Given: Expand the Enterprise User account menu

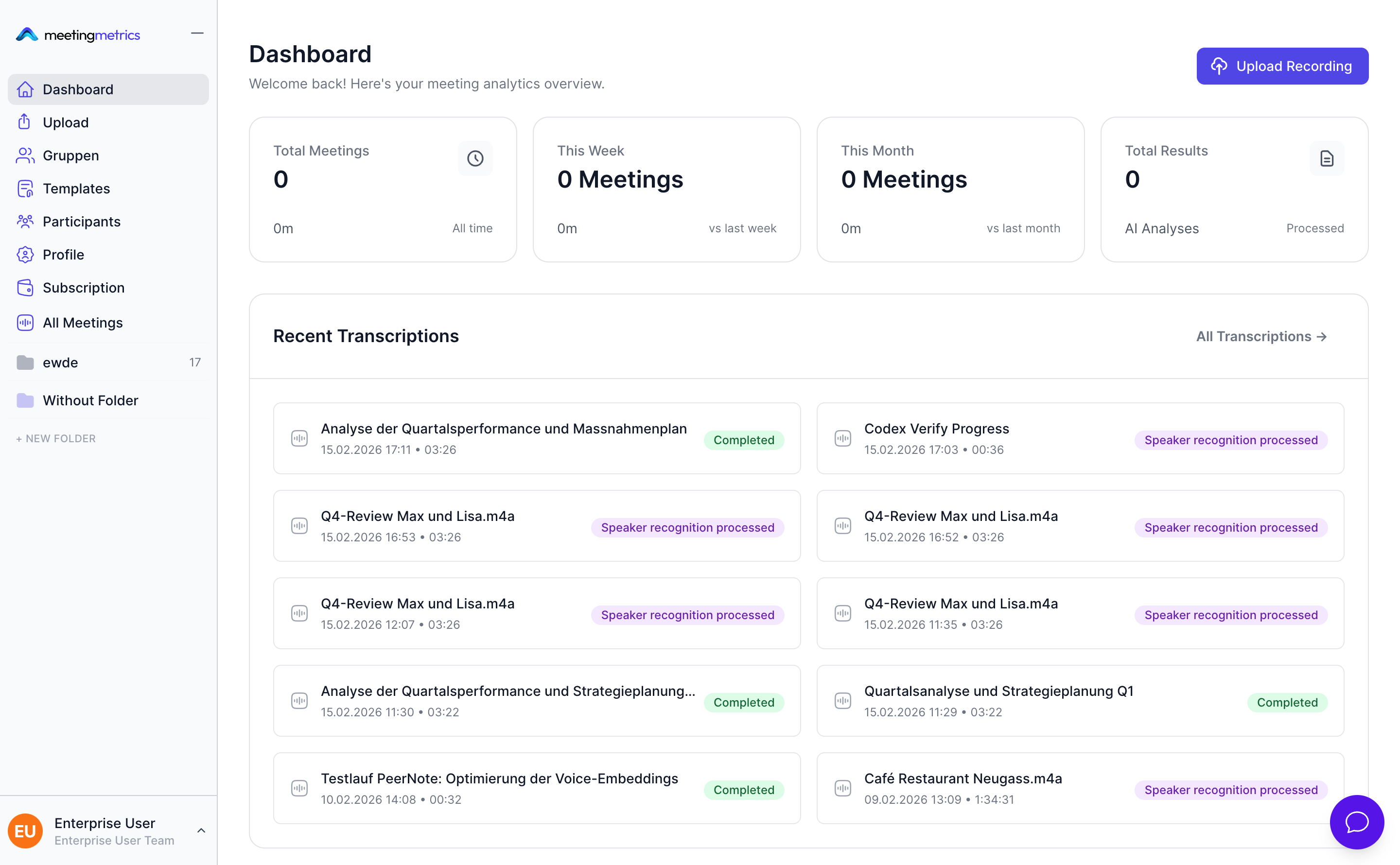Looking at the screenshot, I should click(x=201, y=830).
